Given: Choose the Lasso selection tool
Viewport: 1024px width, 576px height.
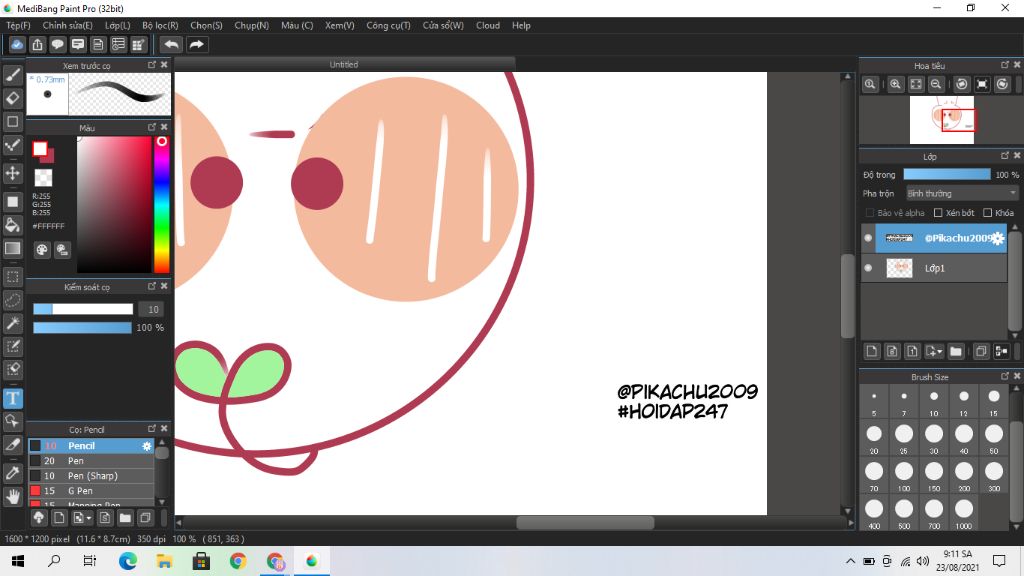Looking at the screenshot, I should pyautogui.click(x=12, y=300).
